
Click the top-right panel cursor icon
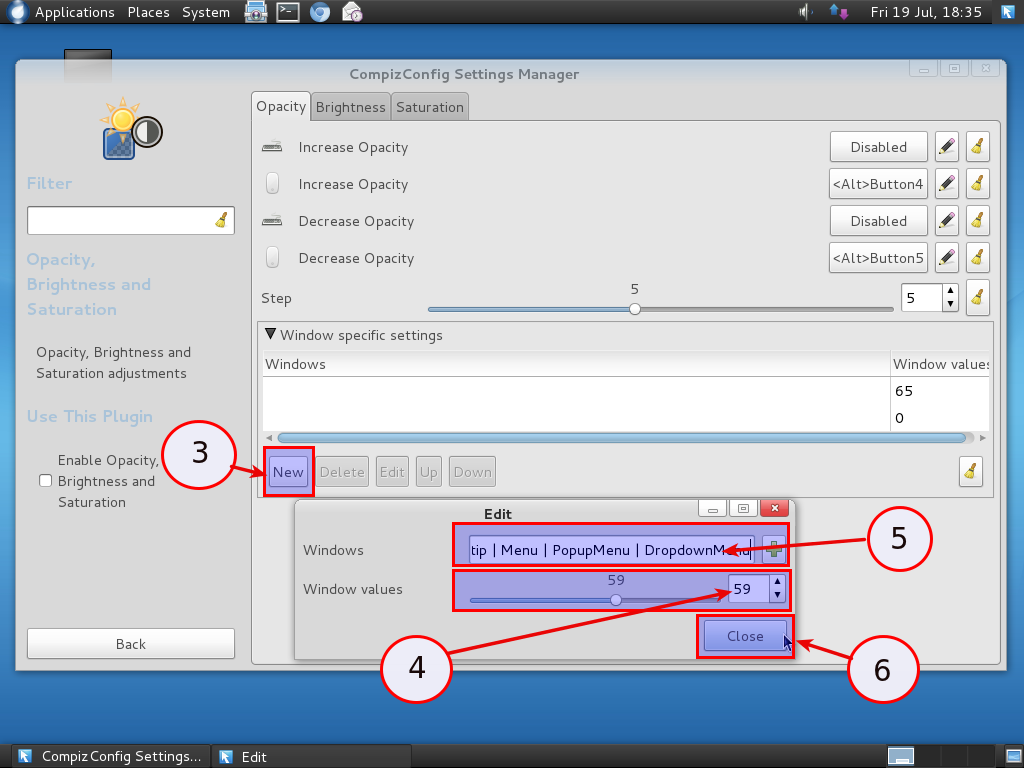[x=1008, y=12]
